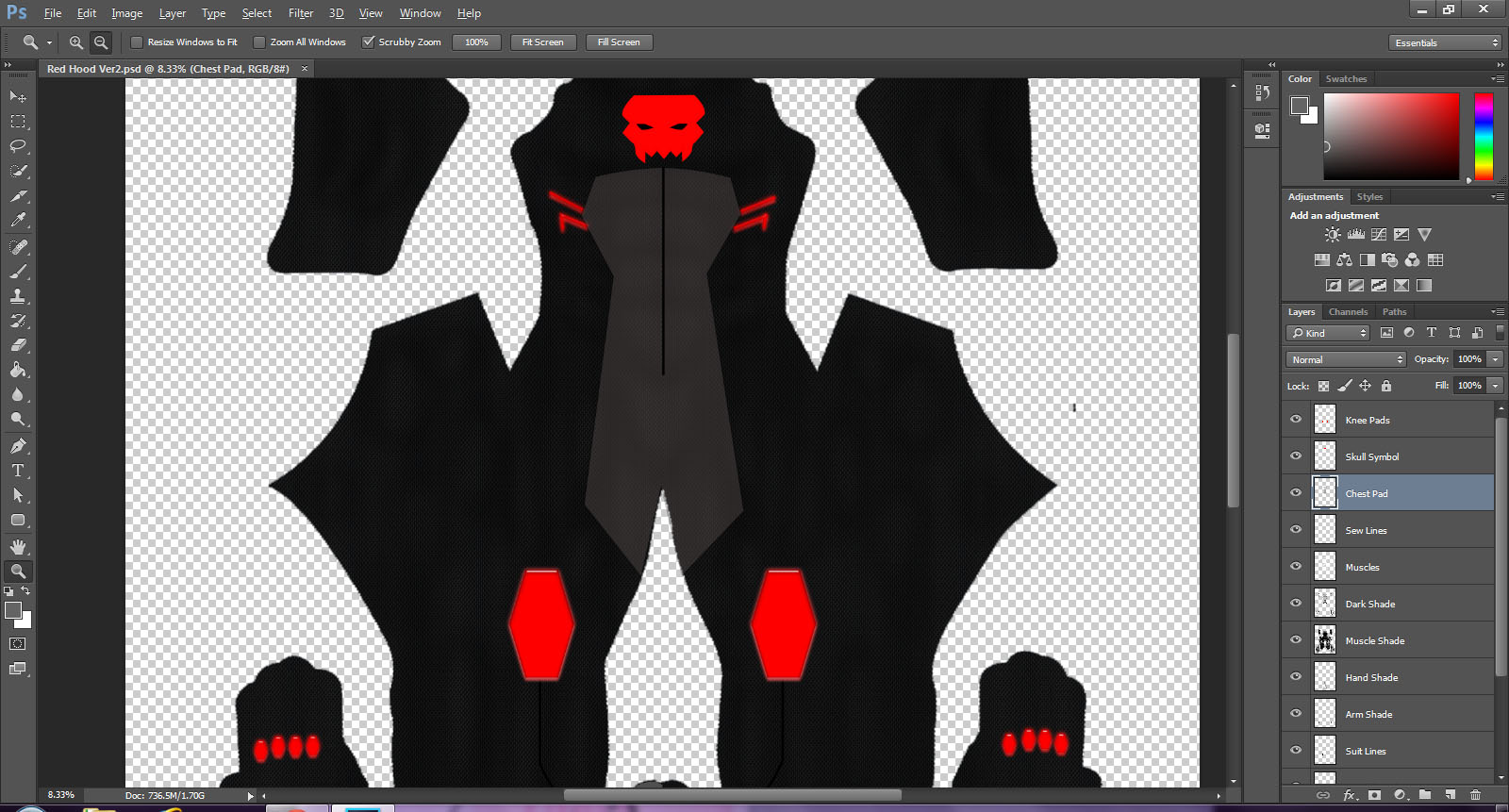Hide the Sew Lines layer

click(x=1296, y=530)
